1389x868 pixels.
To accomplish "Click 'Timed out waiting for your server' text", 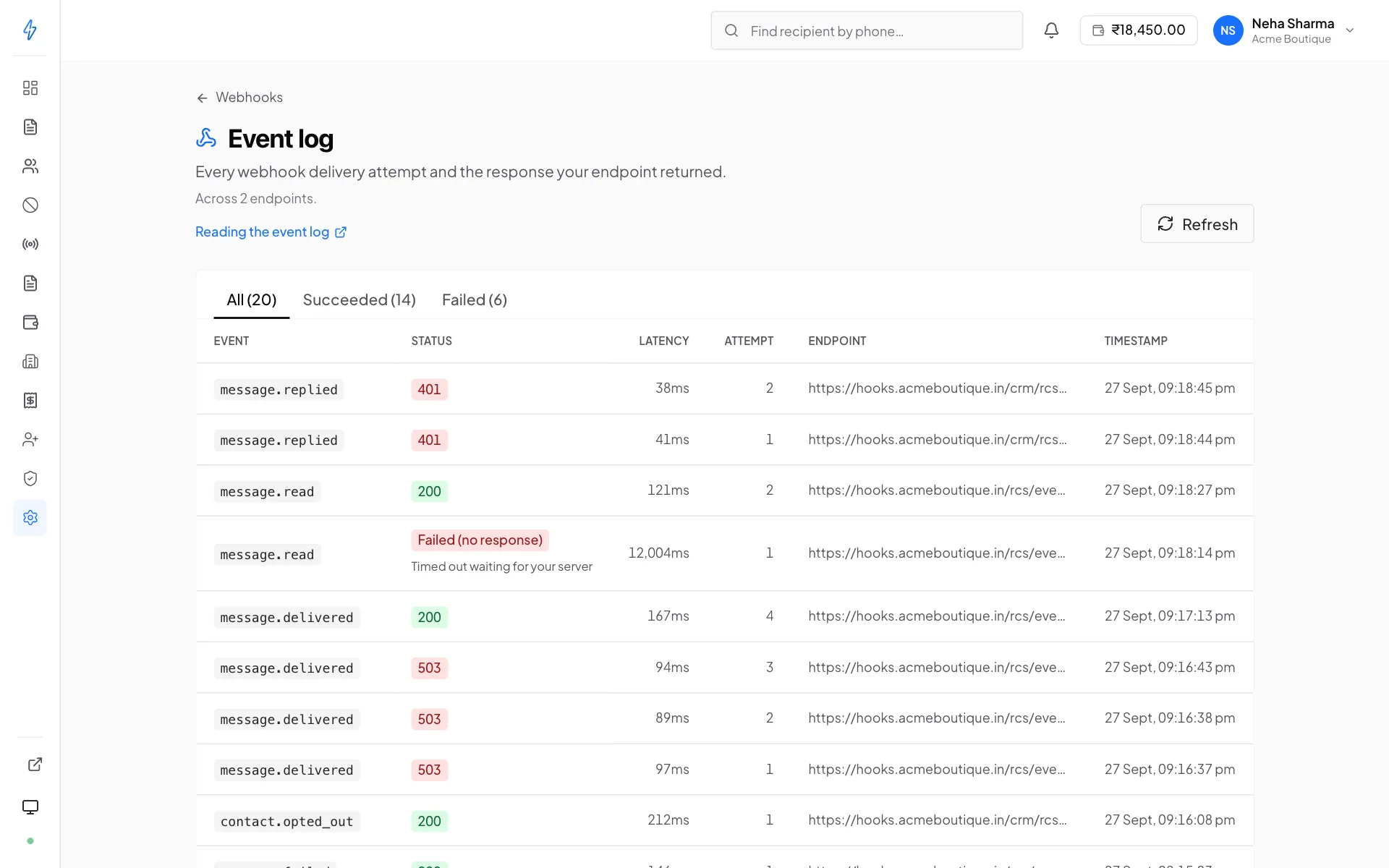I will point(501,566).
